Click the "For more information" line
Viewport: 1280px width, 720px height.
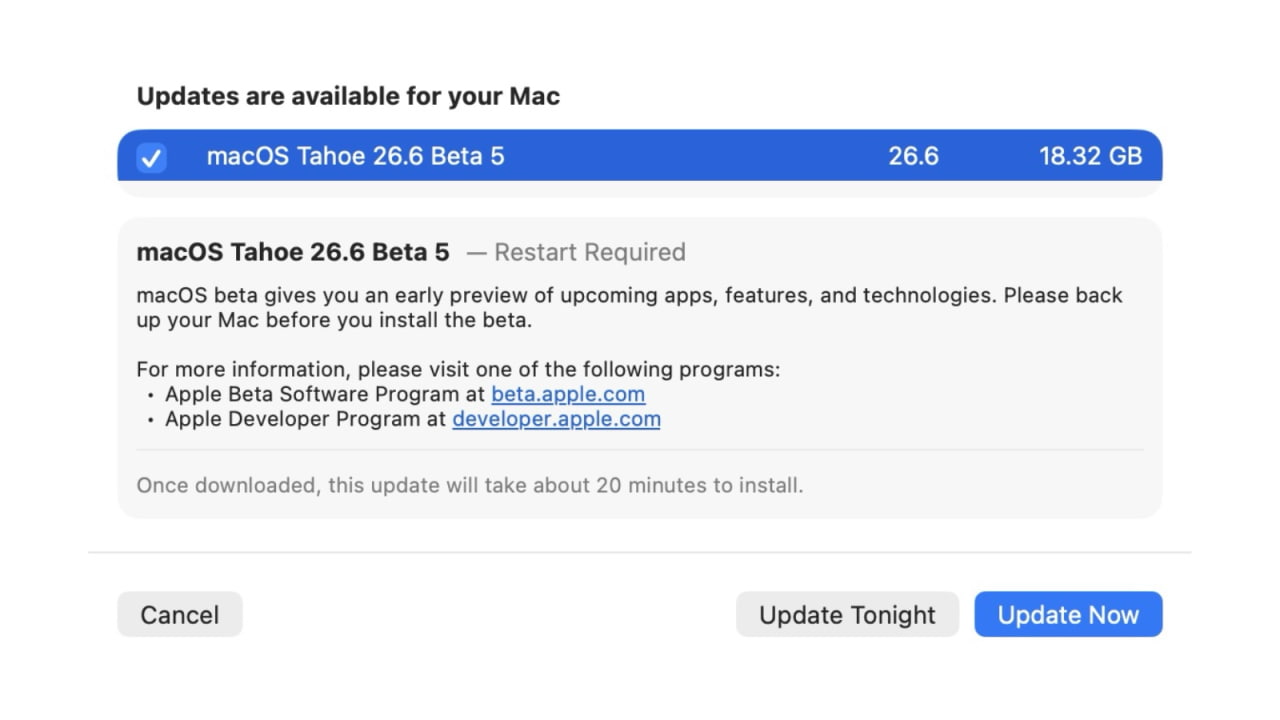point(458,369)
